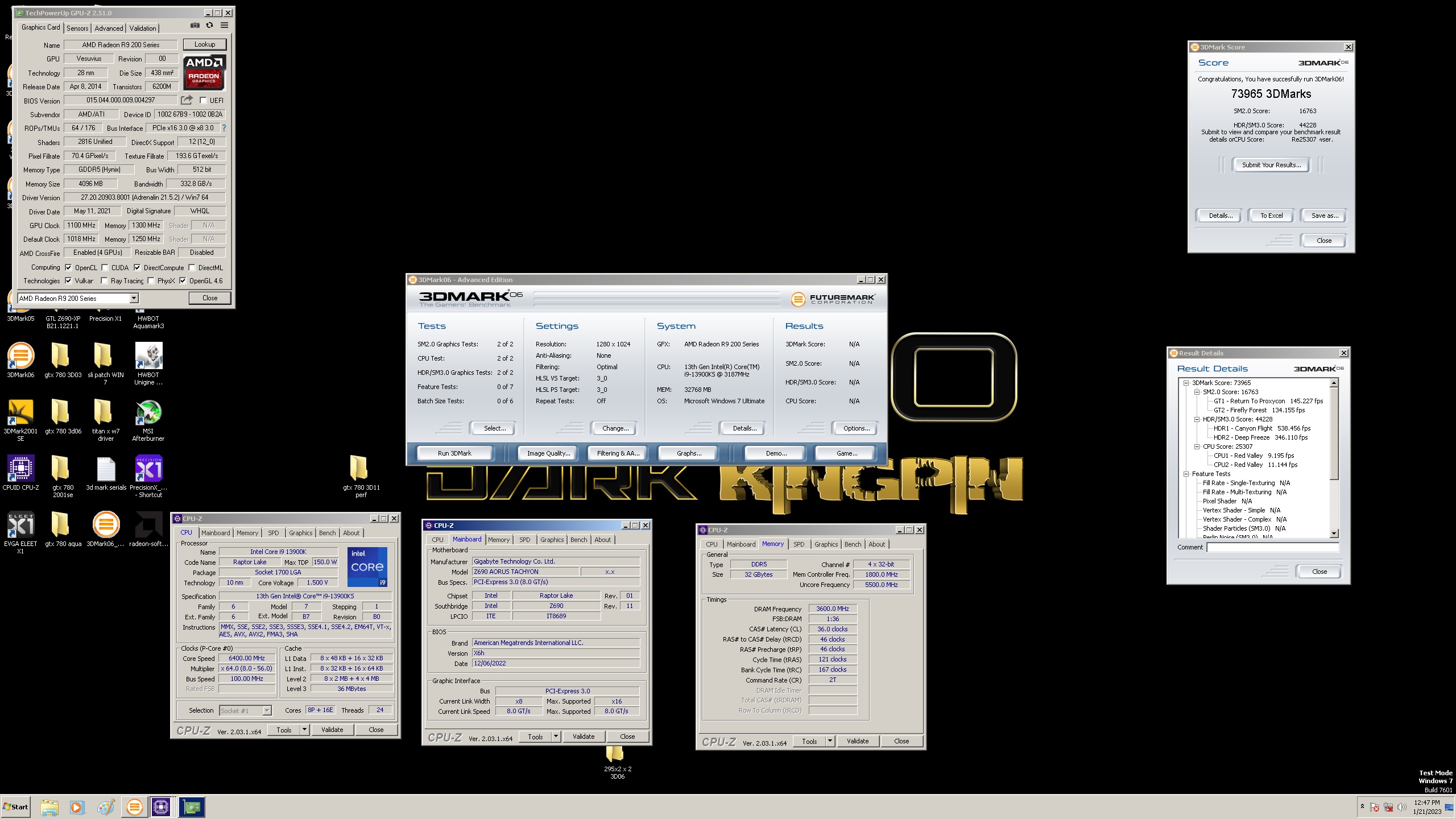Click the Comment input field in Result Details

coord(1272,547)
